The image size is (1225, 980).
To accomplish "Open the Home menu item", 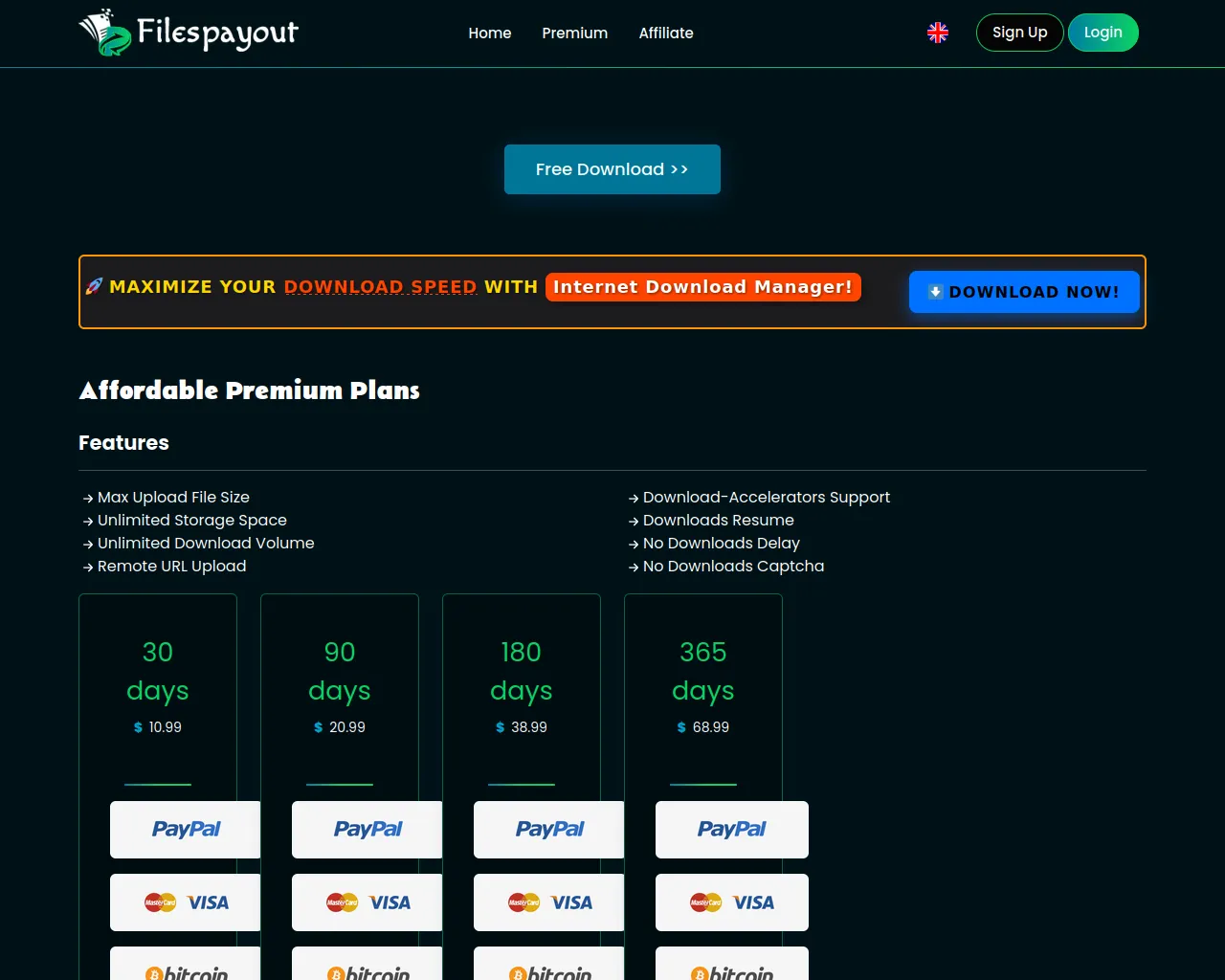I will pyautogui.click(x=489, y=33).
